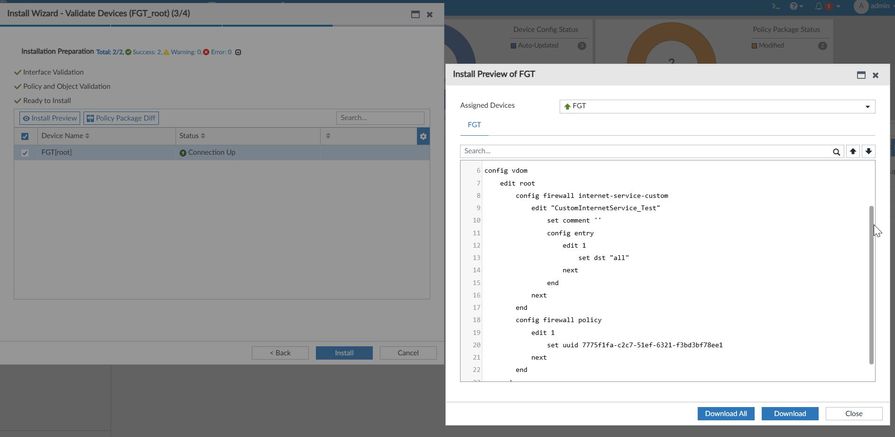Click the Policy Package Diff button
Viewport: 895px width, 437px height.
pos(121,118)
